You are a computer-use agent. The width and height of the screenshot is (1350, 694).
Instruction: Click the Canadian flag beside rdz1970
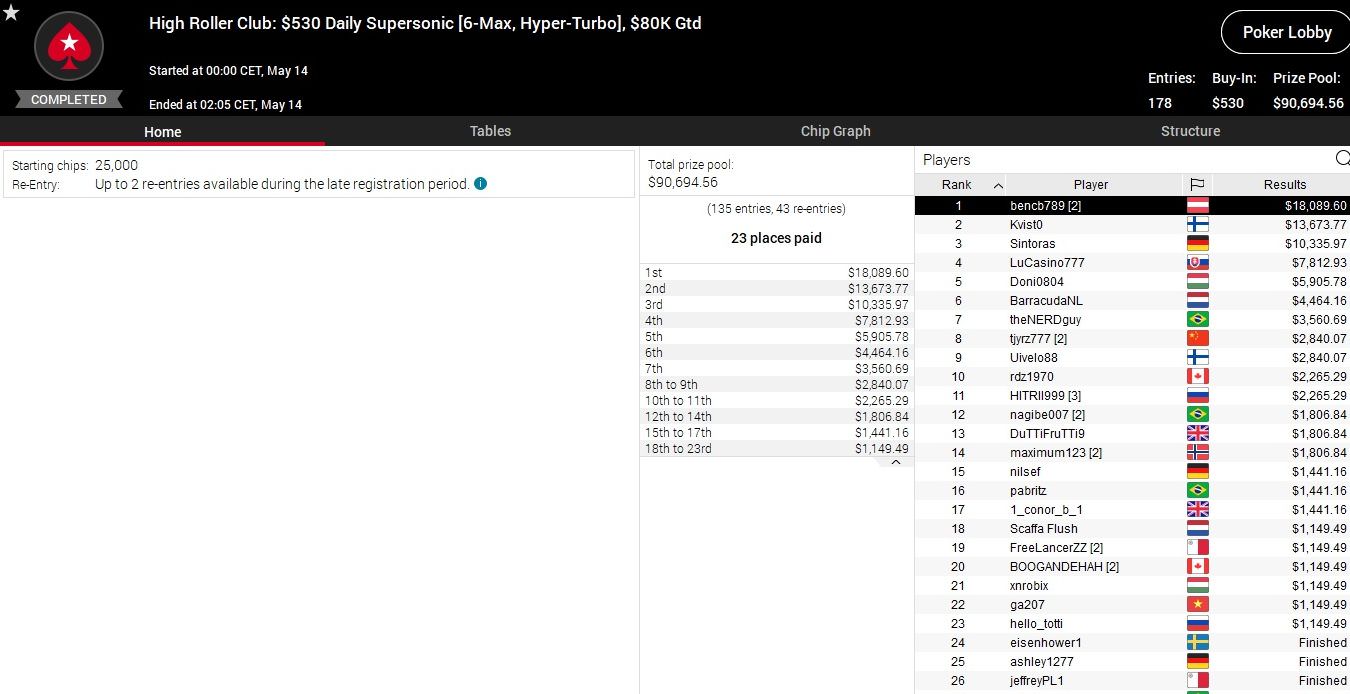tap(1197, 377)
